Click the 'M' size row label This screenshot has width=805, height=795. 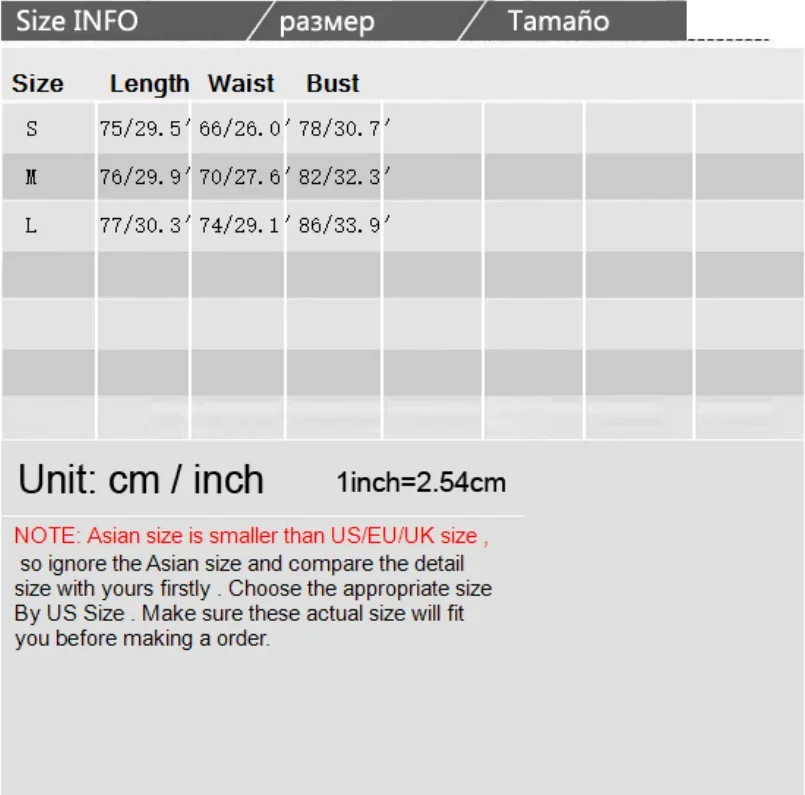click(x=31, y=177)
